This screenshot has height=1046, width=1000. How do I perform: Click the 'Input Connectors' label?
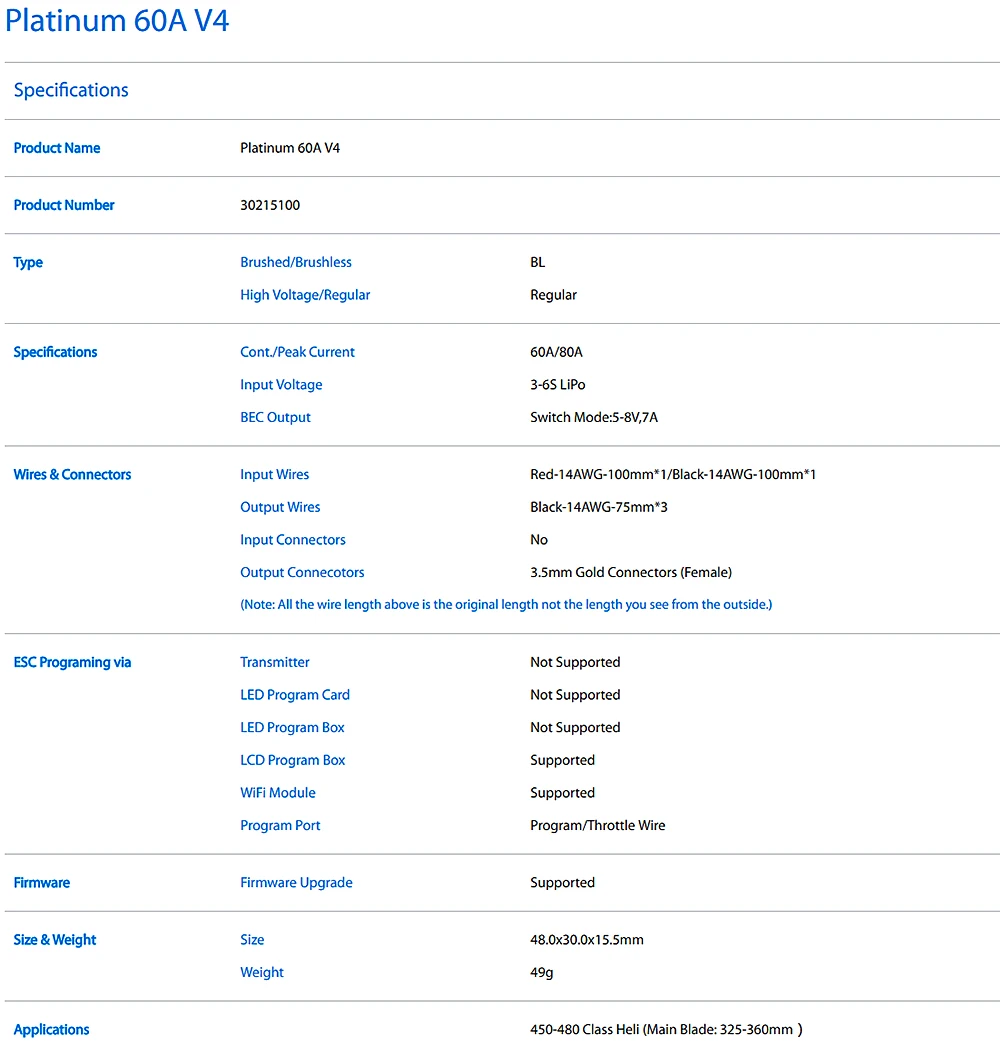[x=293, y=540]
